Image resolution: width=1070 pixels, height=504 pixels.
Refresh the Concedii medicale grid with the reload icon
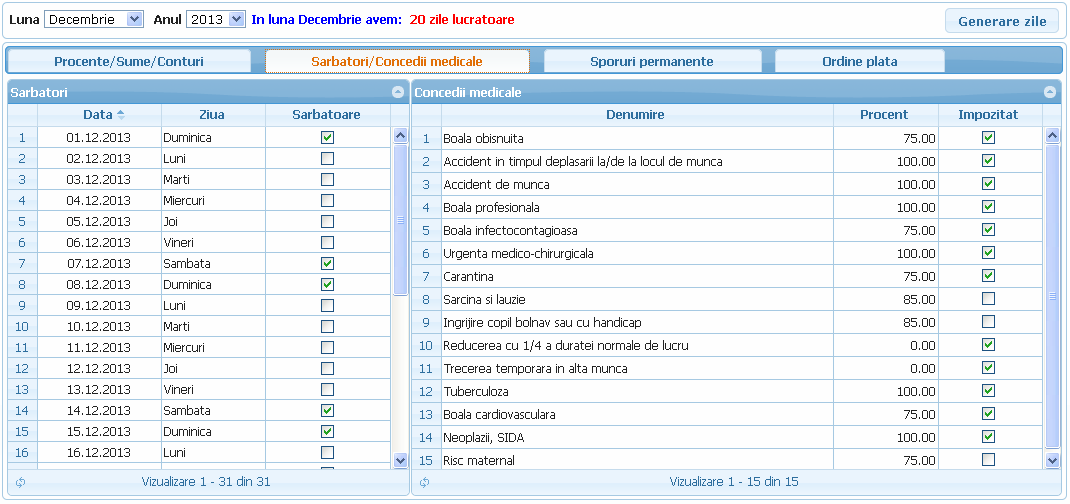coord(424,482)
